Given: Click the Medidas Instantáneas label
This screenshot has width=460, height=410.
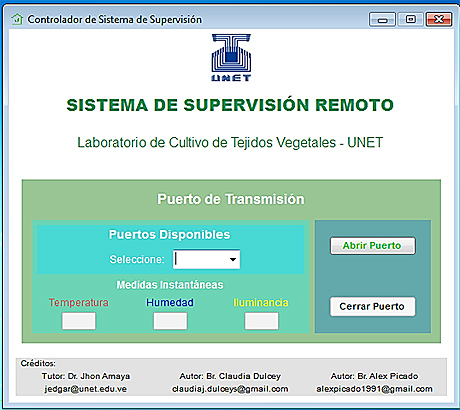Looking at the screenshot, I should tap(170, 285).
